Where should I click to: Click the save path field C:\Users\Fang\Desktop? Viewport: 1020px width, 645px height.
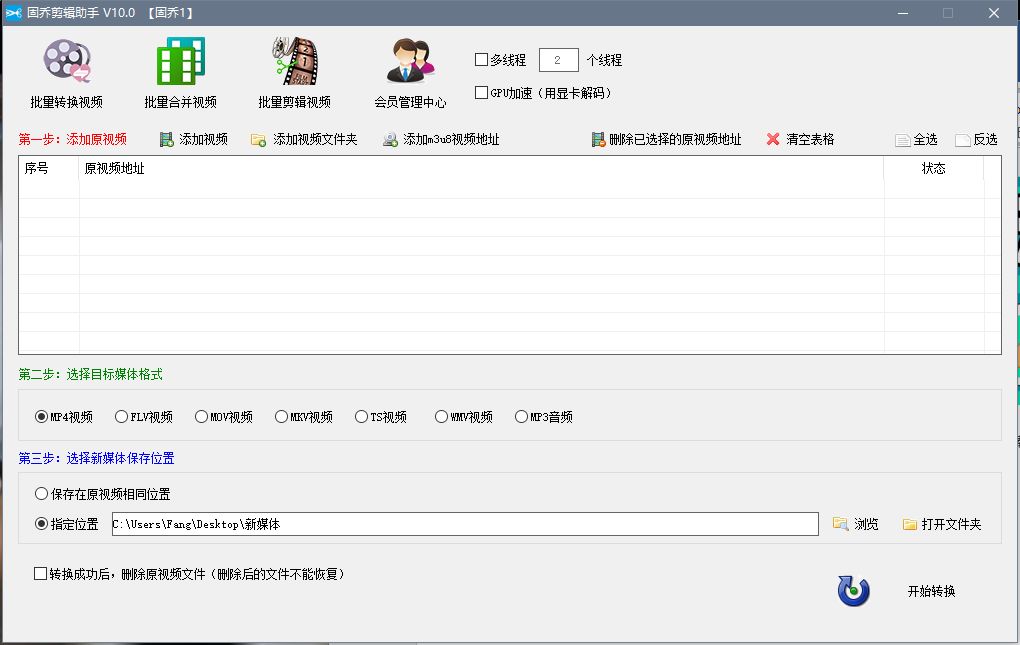(465, 524)
